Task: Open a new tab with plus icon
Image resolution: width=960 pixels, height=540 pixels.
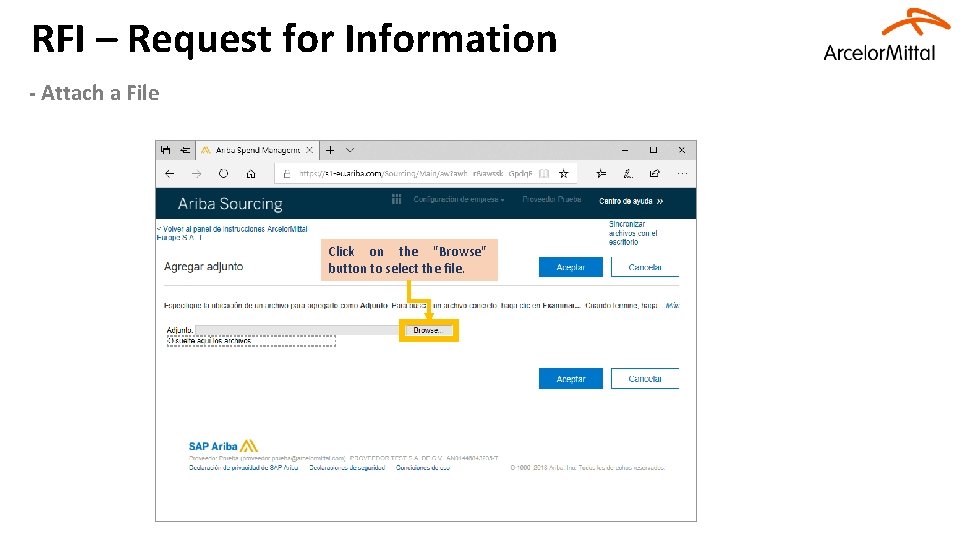Action: click(x=330, y=150)
